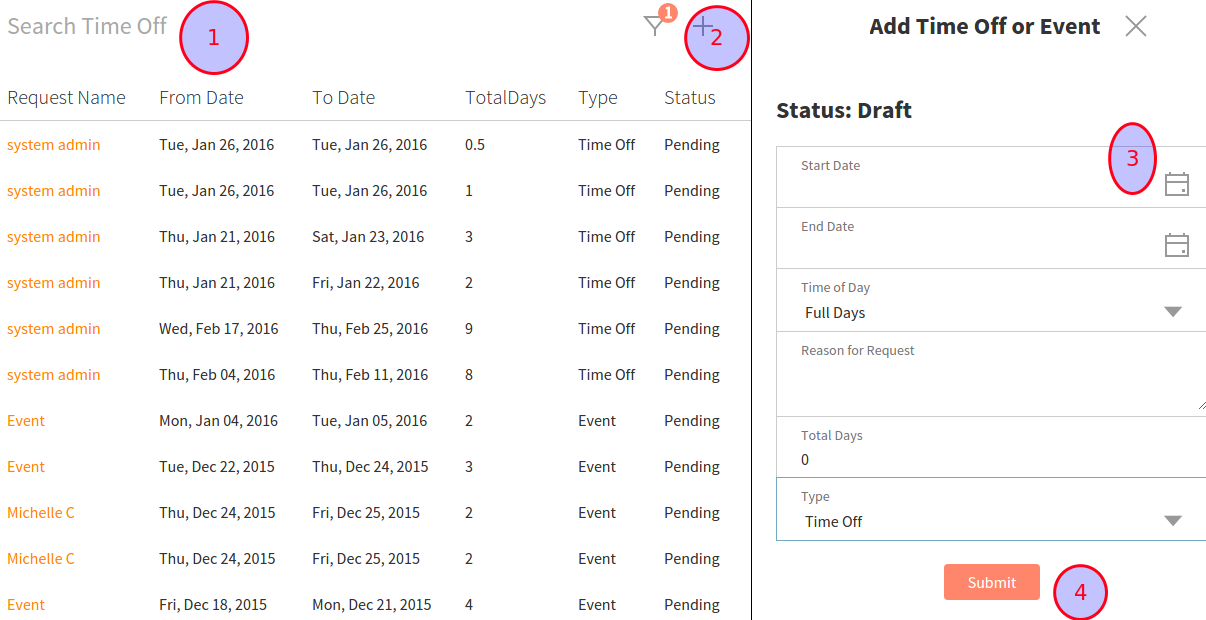
Task: Open the filter icon with badge
Action: point(654,27)
